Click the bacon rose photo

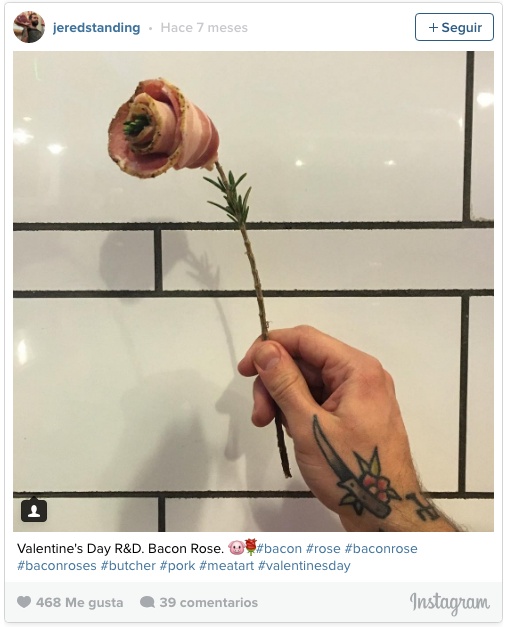tap(253, 291)
